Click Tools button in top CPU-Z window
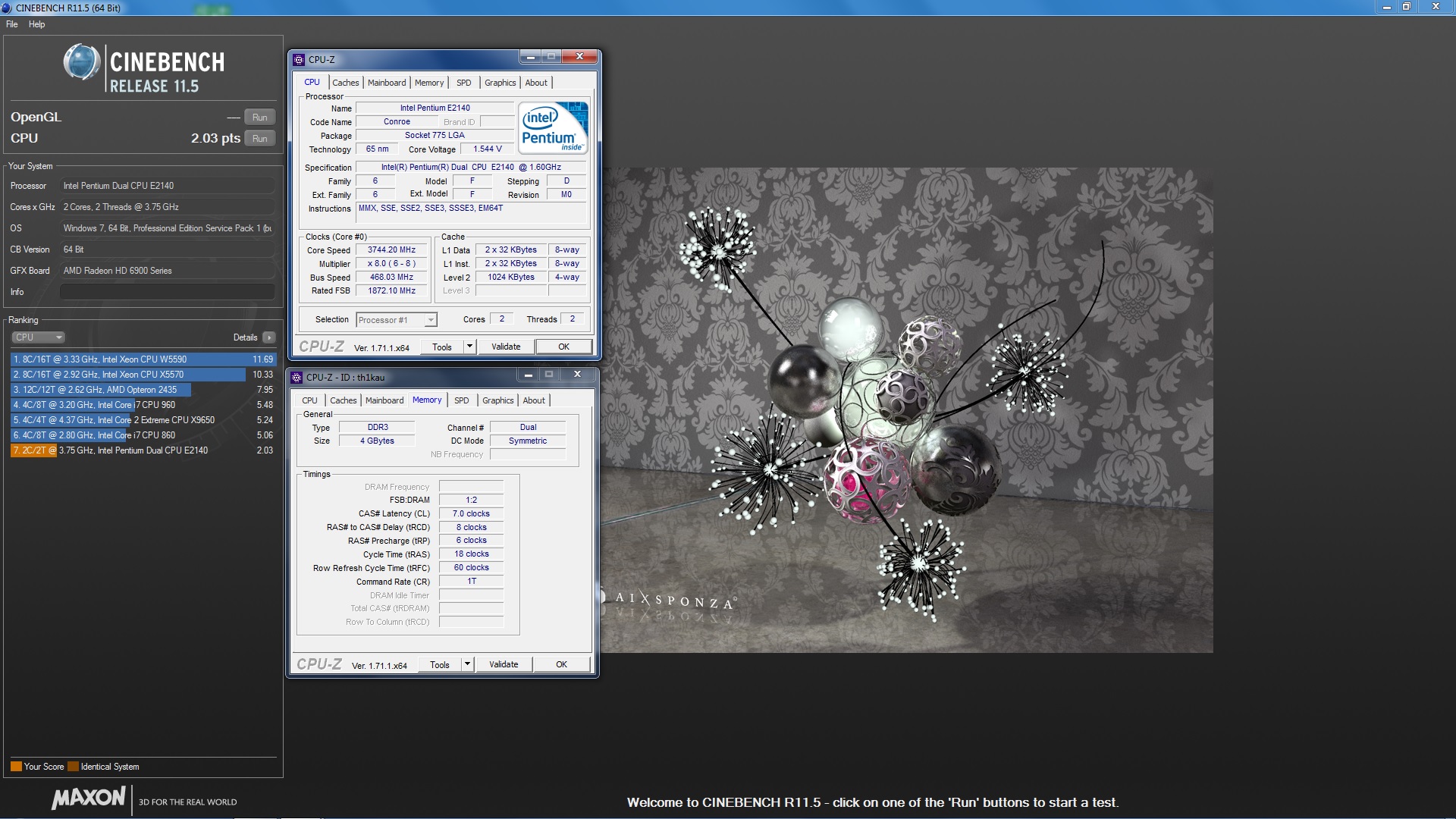The width and height of the screenshot is (1456, 819). click(442, 347)
